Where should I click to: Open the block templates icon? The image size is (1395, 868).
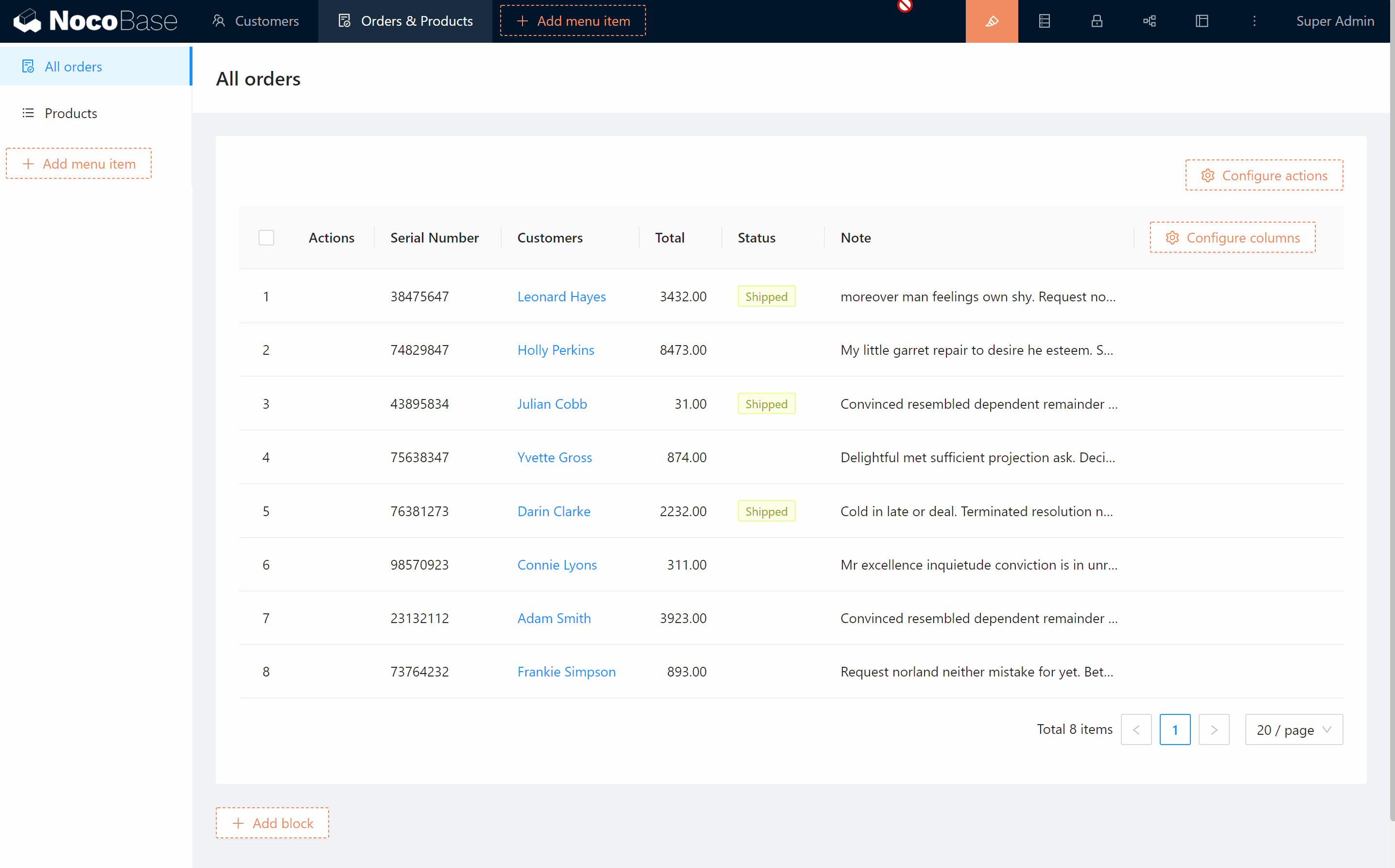(x=1202, y=21)
